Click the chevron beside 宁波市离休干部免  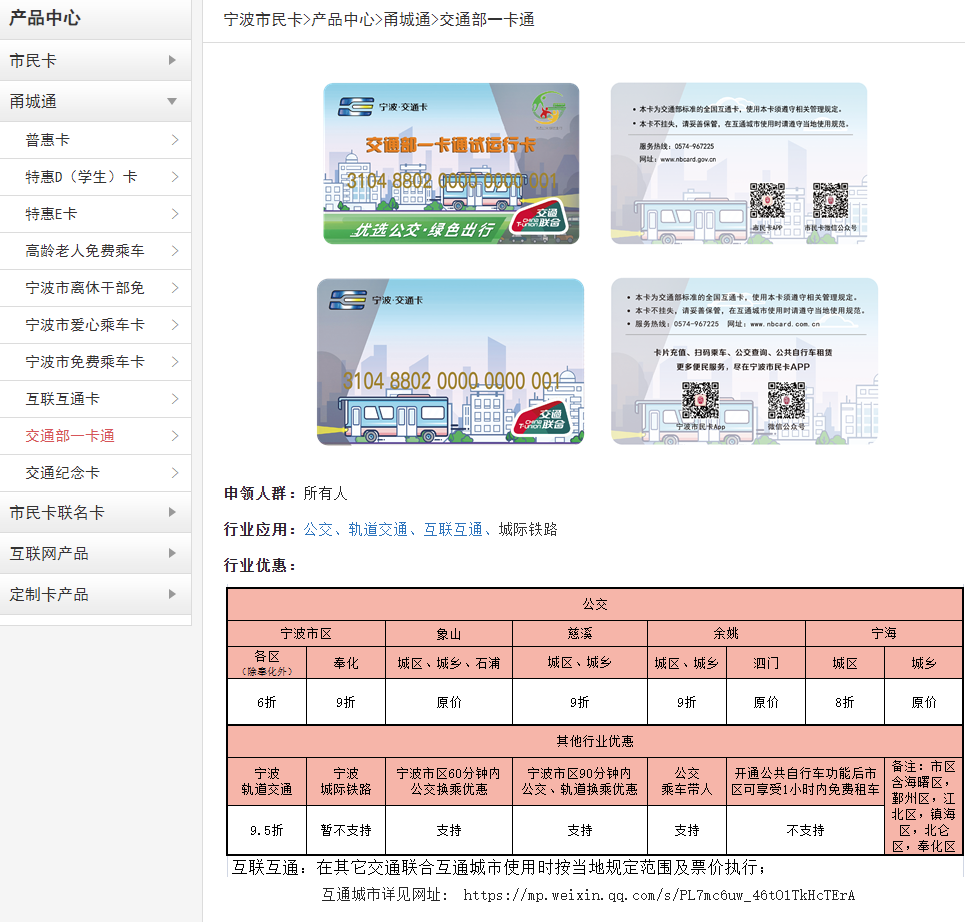175,288
